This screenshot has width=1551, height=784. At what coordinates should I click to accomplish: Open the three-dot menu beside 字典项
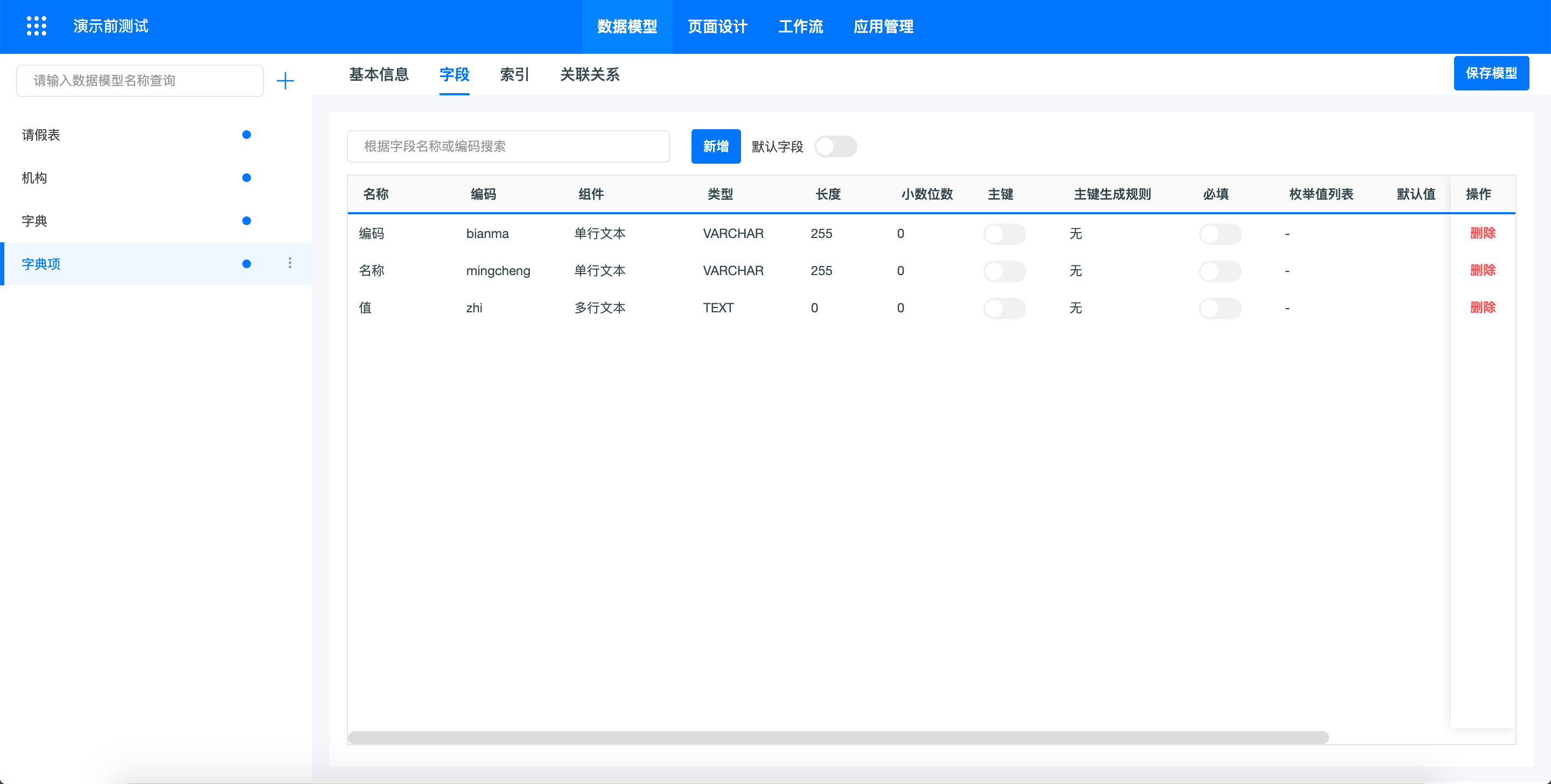290,263
